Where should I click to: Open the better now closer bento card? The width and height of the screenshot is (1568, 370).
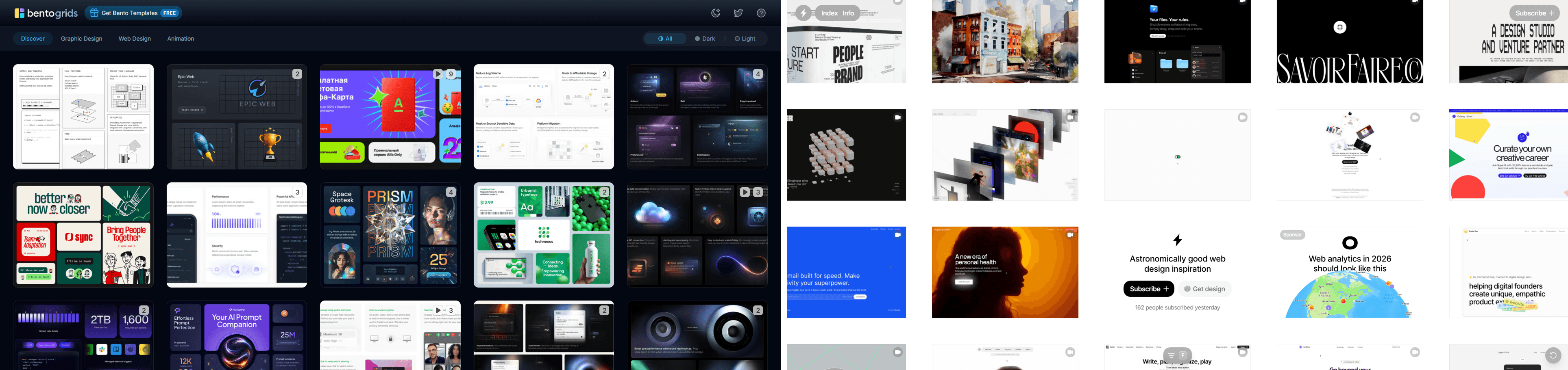tap(83, 234)
